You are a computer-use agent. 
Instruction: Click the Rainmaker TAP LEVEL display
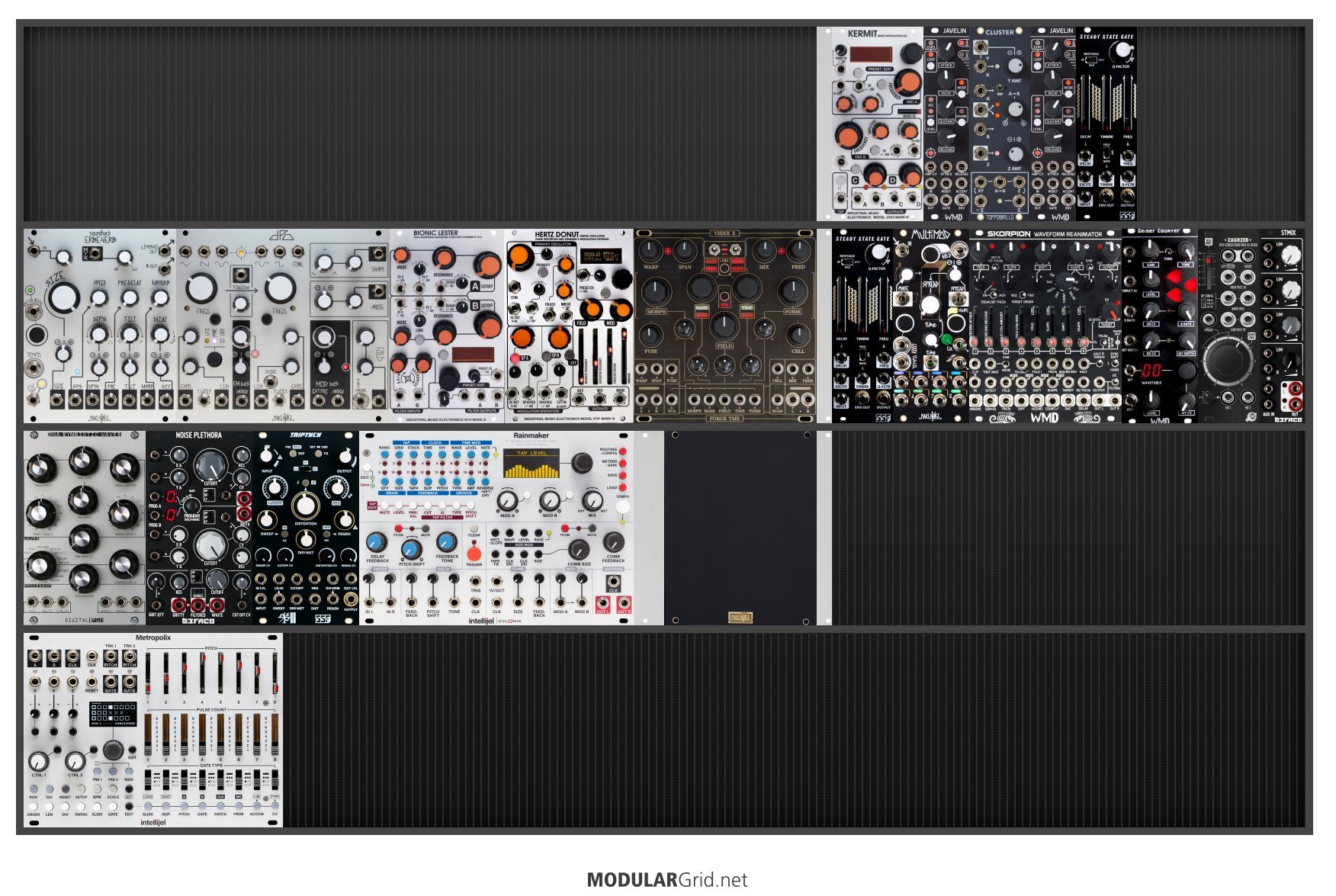coord(532,464)
